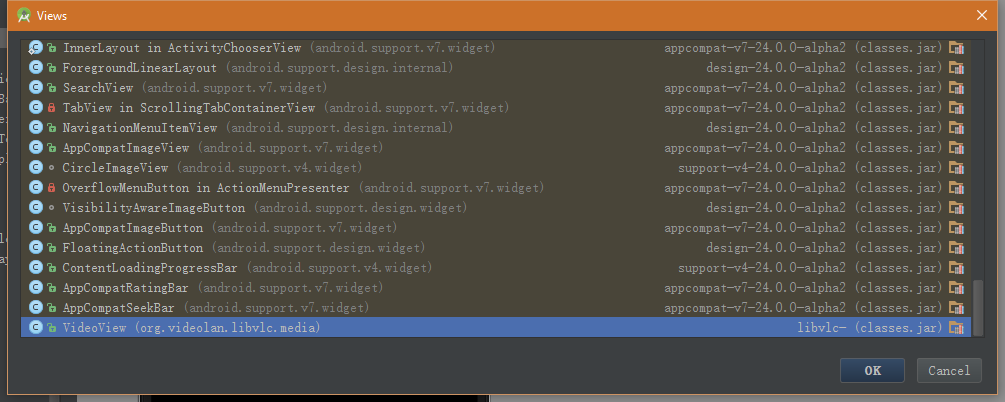
Task: Click the class icon beside TabView
Action: click(x=36, y=108)
